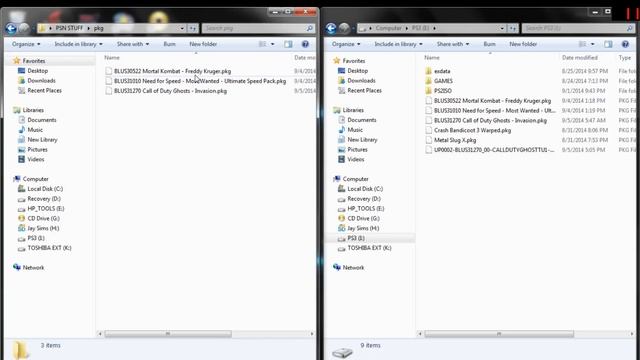Click Burn in left window toolbar

click(169, 44)
